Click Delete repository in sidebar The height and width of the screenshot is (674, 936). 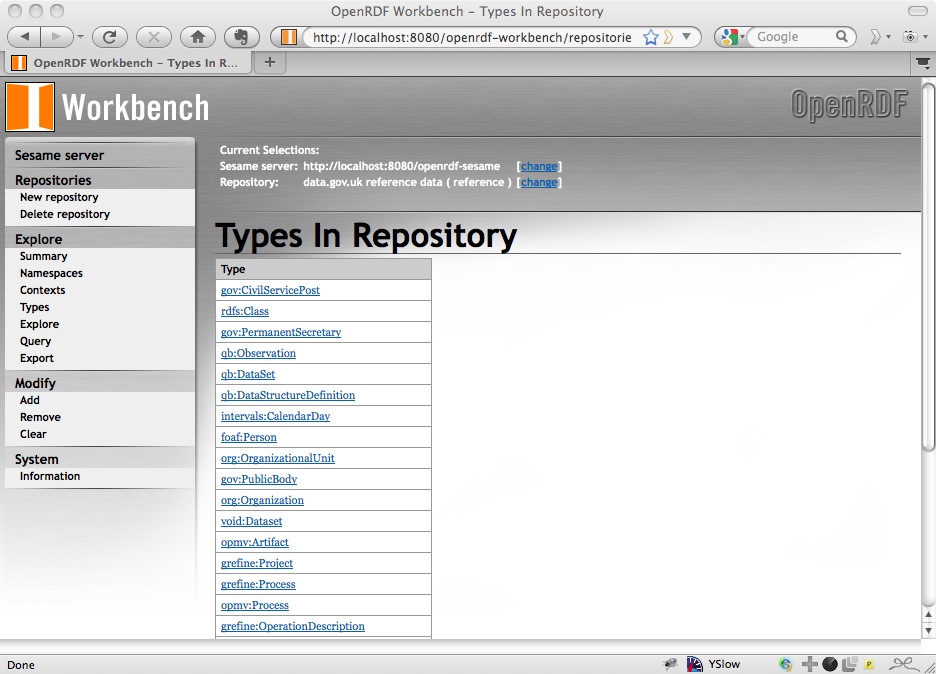tap(64, 214)
